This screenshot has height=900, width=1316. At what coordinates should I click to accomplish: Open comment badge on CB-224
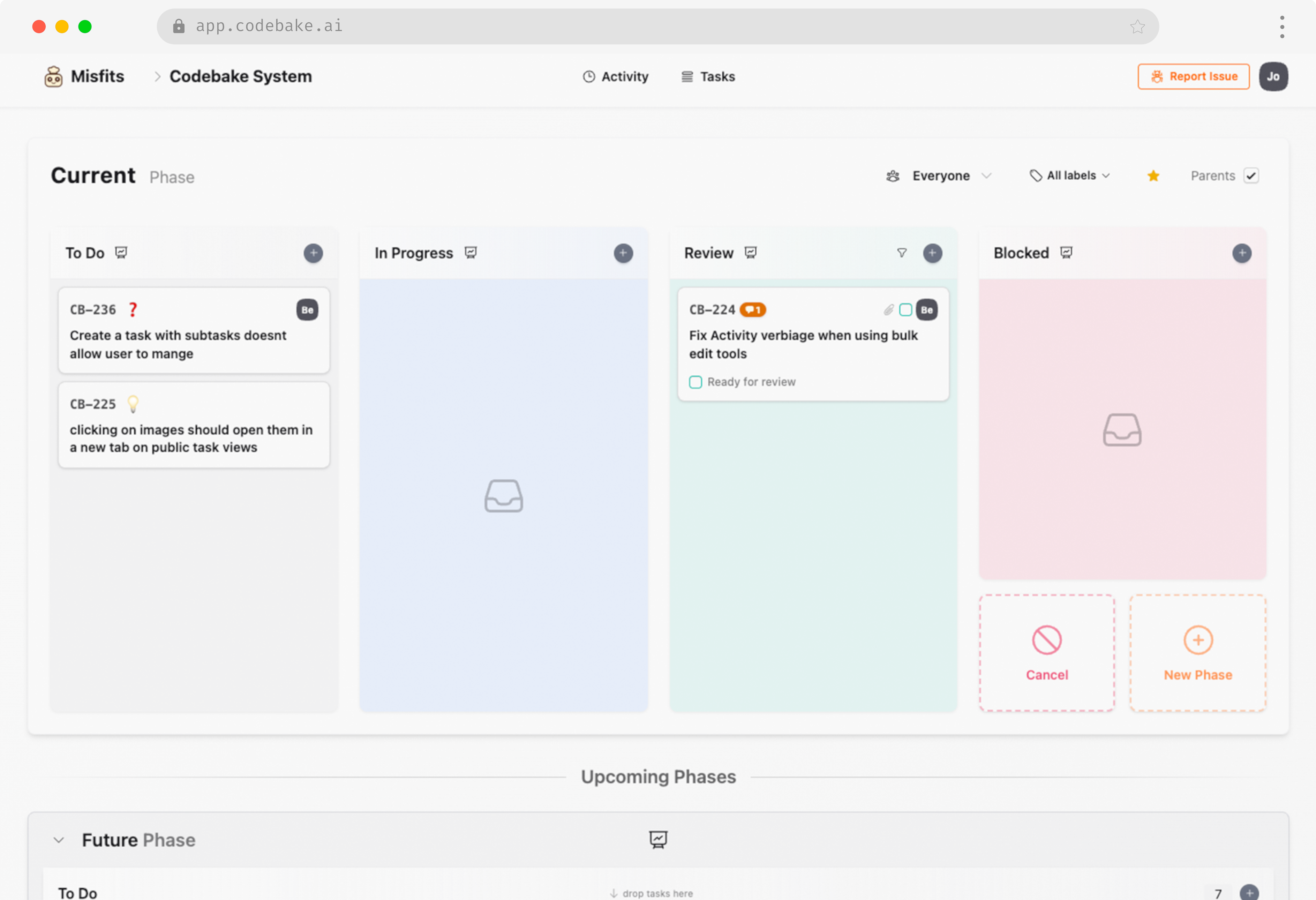(x=753, y=310)
